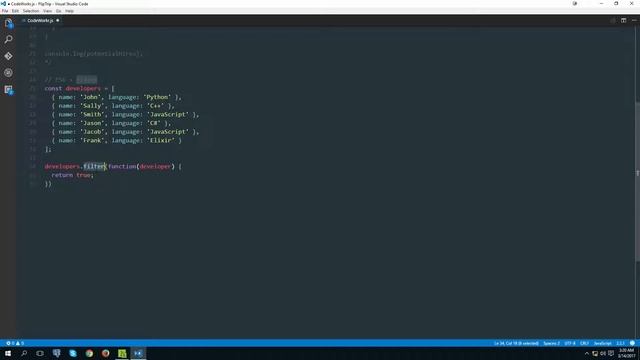Change file encoding via UTF-8
The width and height of the screenshot is (640, 360).
tap(570, 343)
